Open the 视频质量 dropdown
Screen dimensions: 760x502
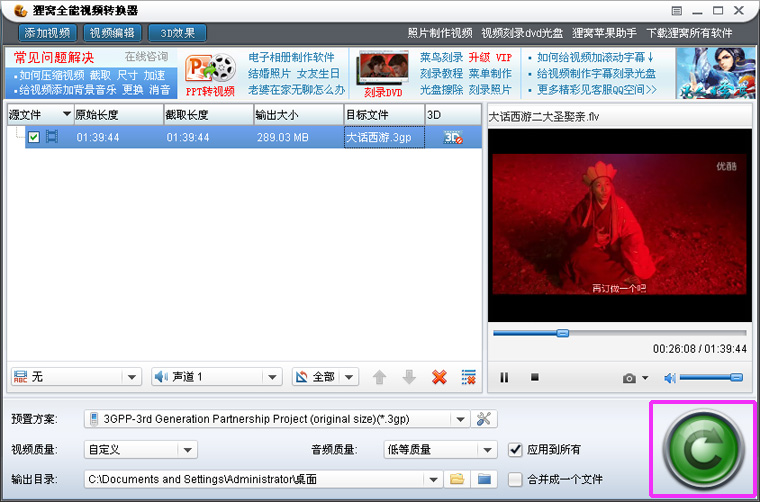(x=187, y=449)
